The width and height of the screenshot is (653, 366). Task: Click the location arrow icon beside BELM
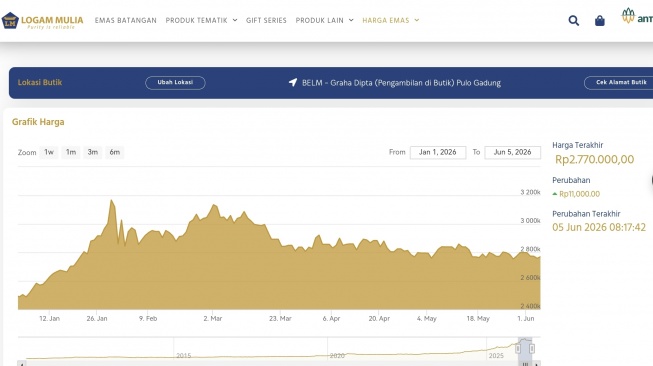click(x=293, y=82)
